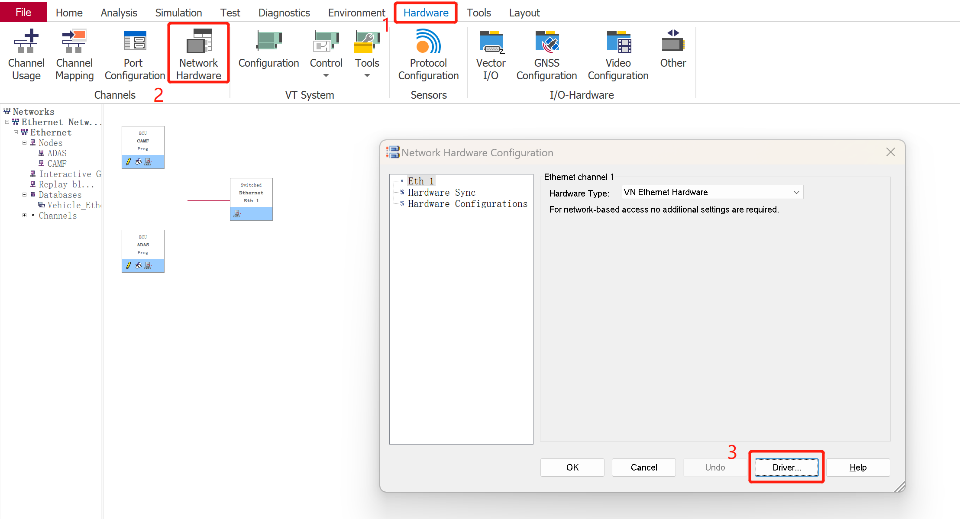Open the Network Hardware configuration
The width and height of the screenshot is (960, 519).
pos(198,54)
